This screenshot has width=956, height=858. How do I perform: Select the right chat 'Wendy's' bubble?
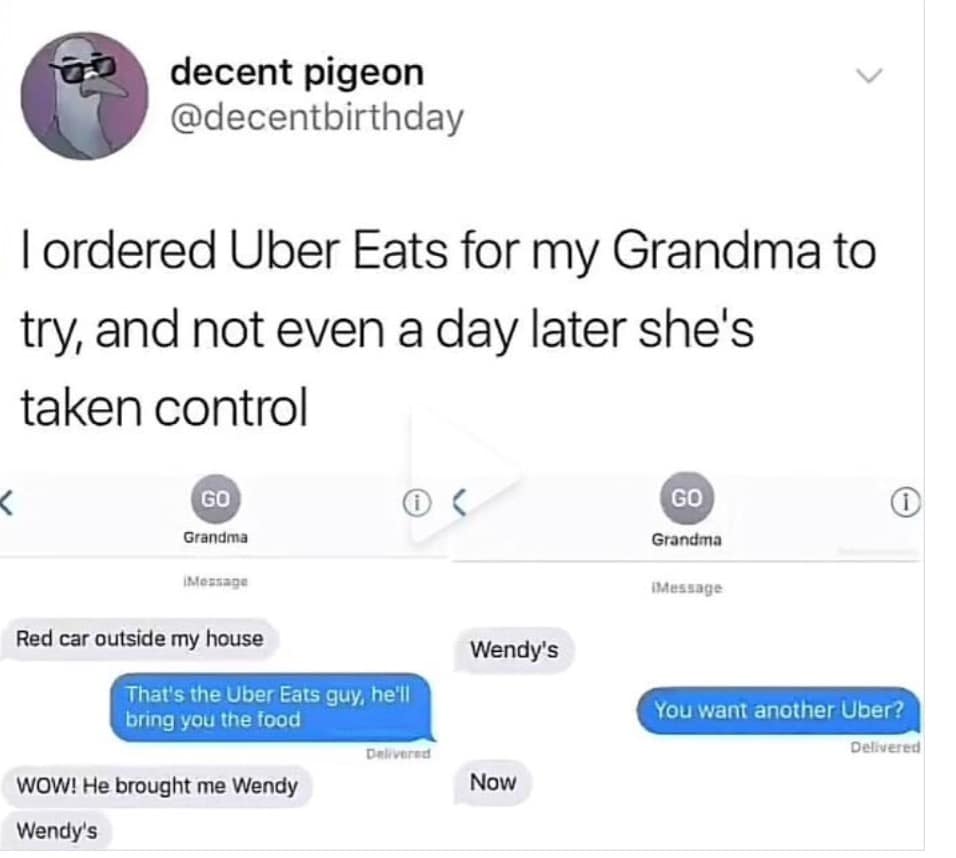(x=514, y=650)
